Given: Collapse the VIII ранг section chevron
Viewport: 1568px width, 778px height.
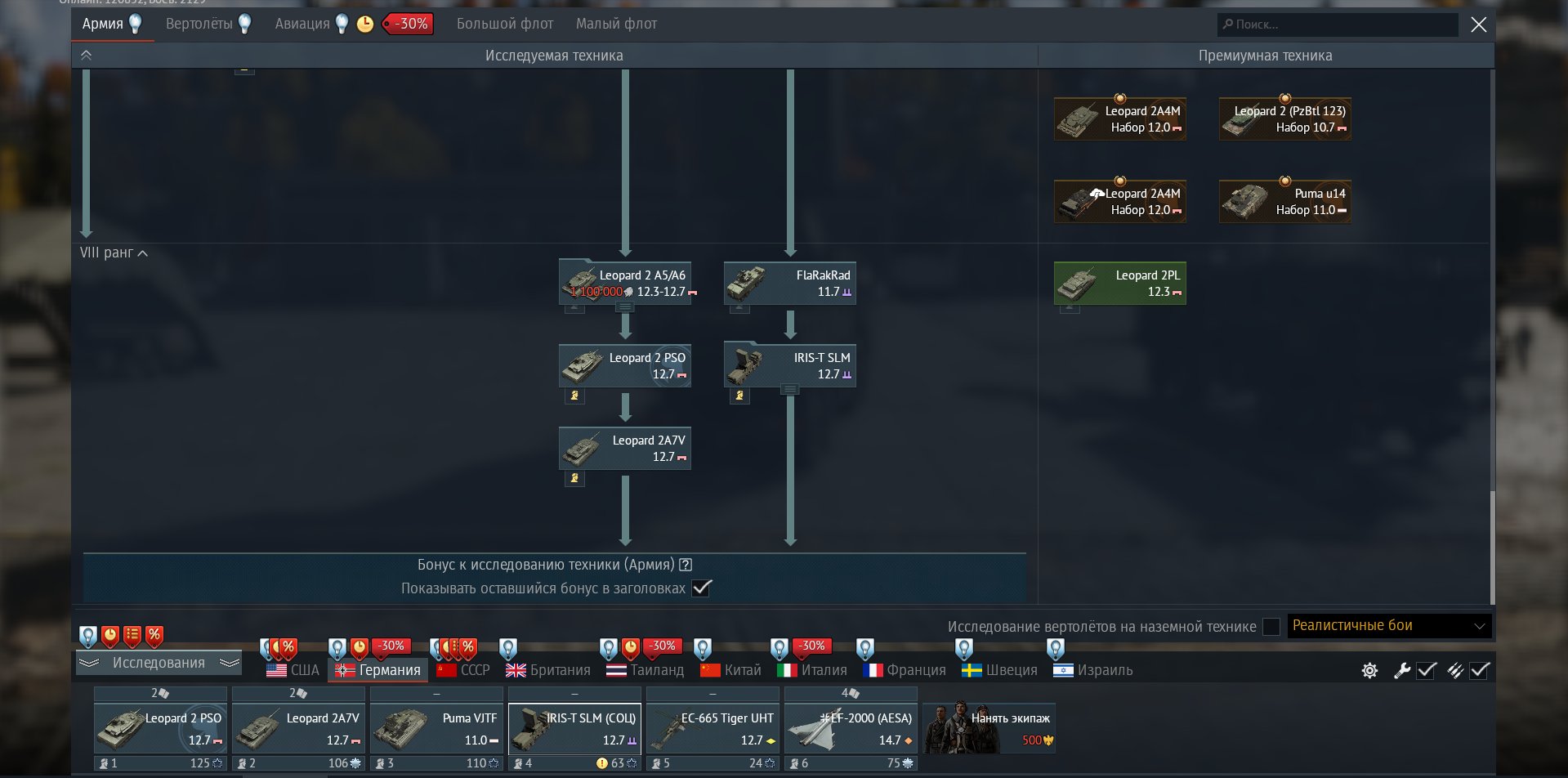Looking at the screenshot, I should (x=143, y=253).
